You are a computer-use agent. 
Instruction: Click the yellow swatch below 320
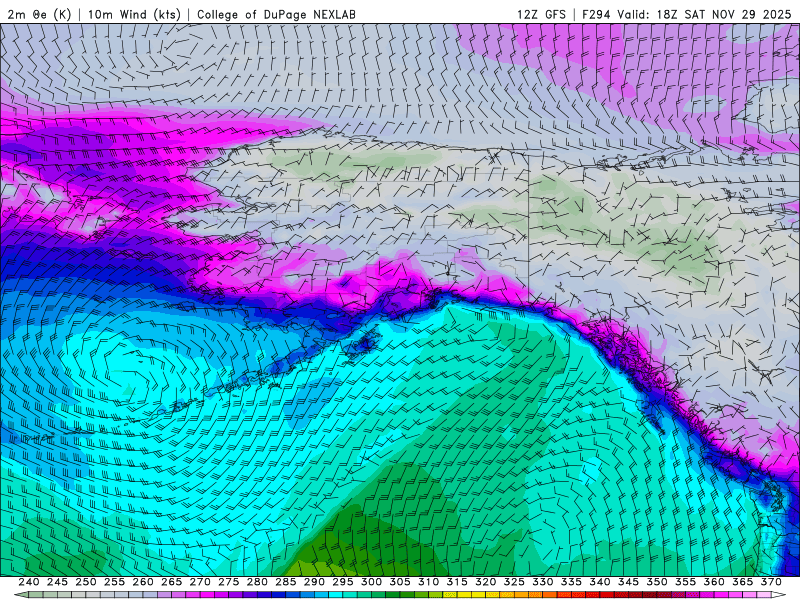click(x=479, y=595)
